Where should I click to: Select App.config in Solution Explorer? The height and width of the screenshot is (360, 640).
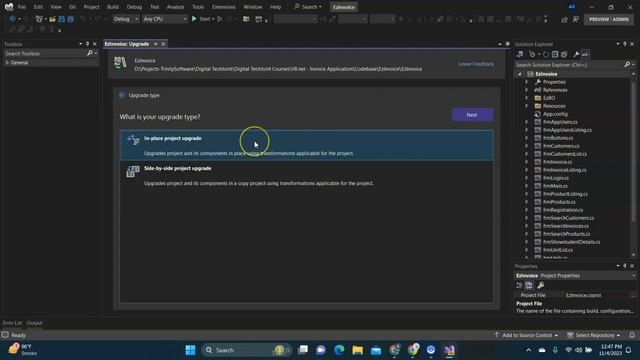555,114
